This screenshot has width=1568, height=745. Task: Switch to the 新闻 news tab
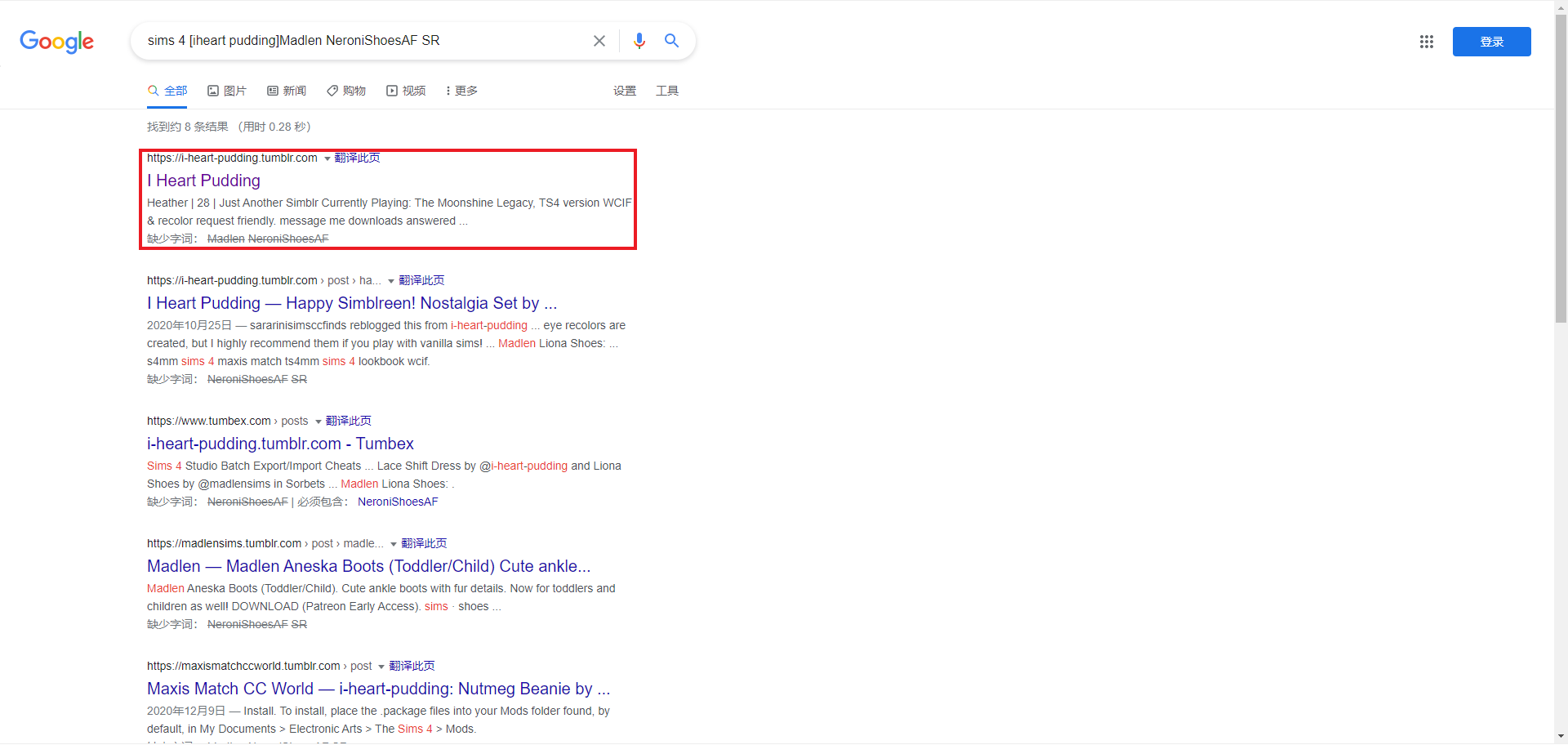tap(287, 91)
